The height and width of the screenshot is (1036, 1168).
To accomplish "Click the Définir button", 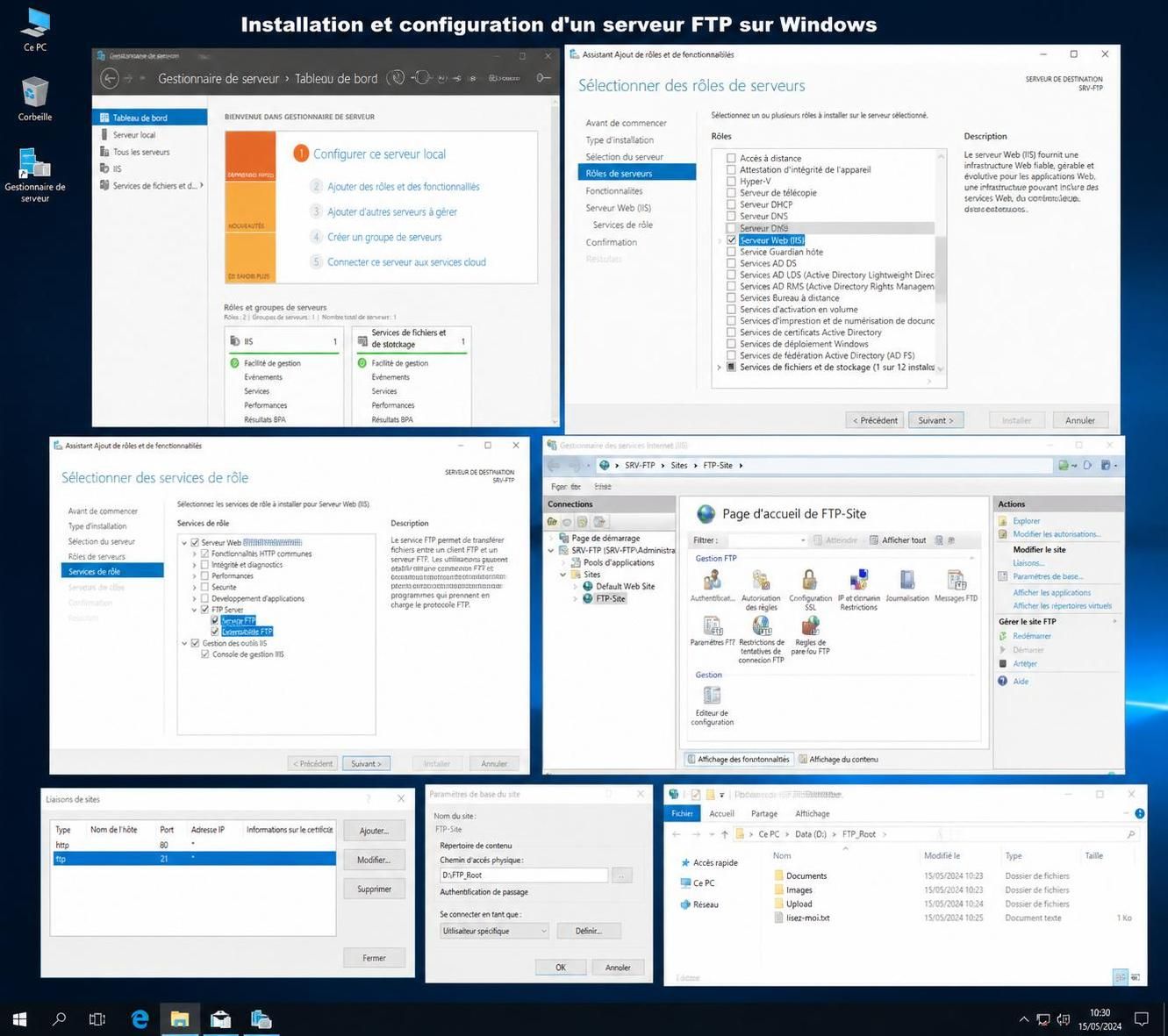I will click(589, 931).
